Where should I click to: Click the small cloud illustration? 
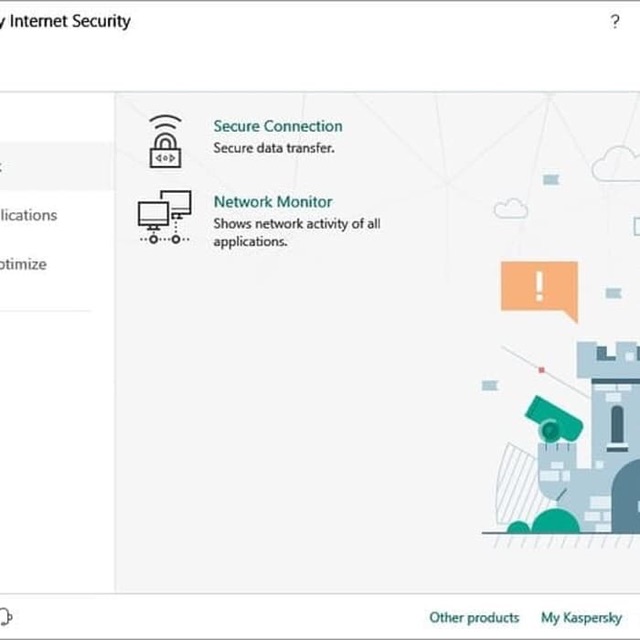tap(511, 208)
